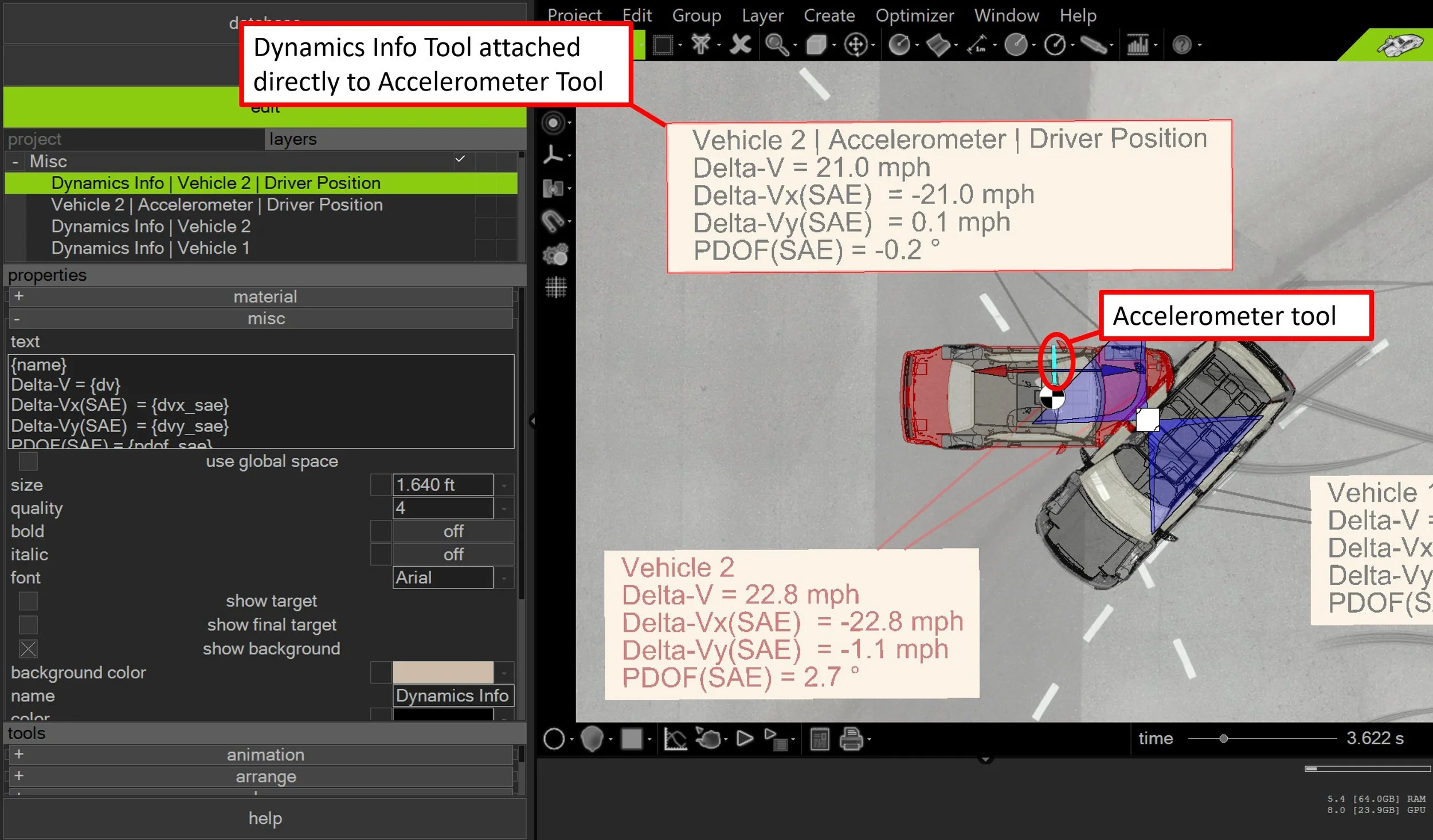This screenshot has width=1433, height=840.
Task: Select Dynamics Info | Vehicle 1 item
Action: [x=150, y=249]
